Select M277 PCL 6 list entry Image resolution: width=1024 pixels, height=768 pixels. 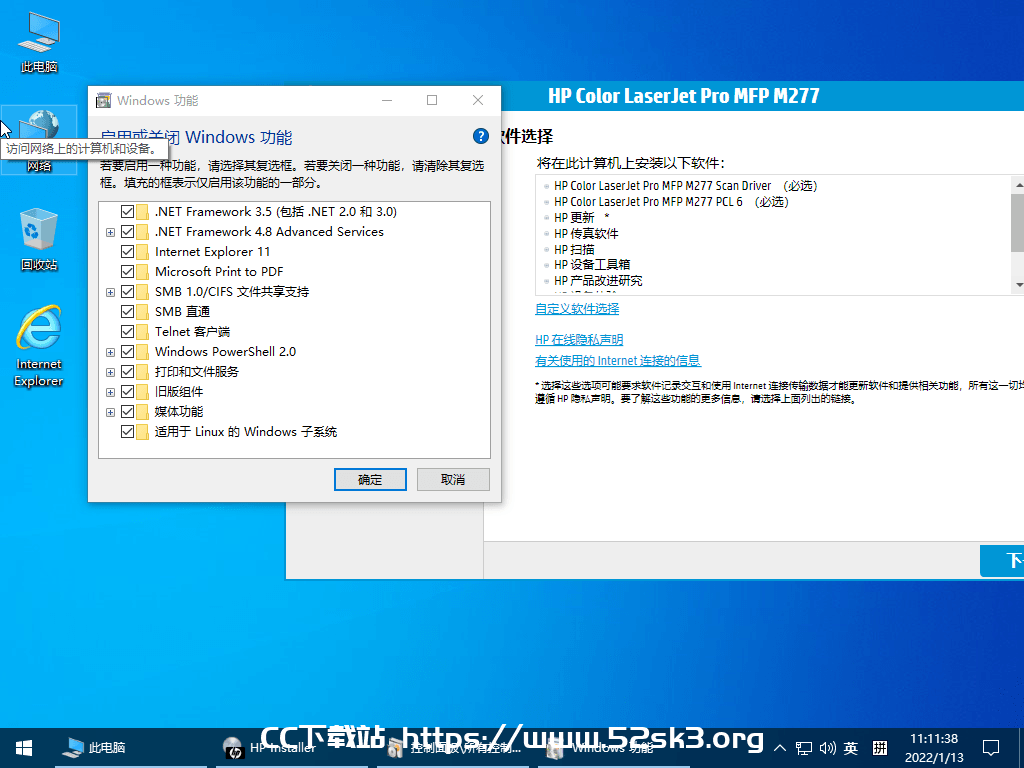coord(671,202)
